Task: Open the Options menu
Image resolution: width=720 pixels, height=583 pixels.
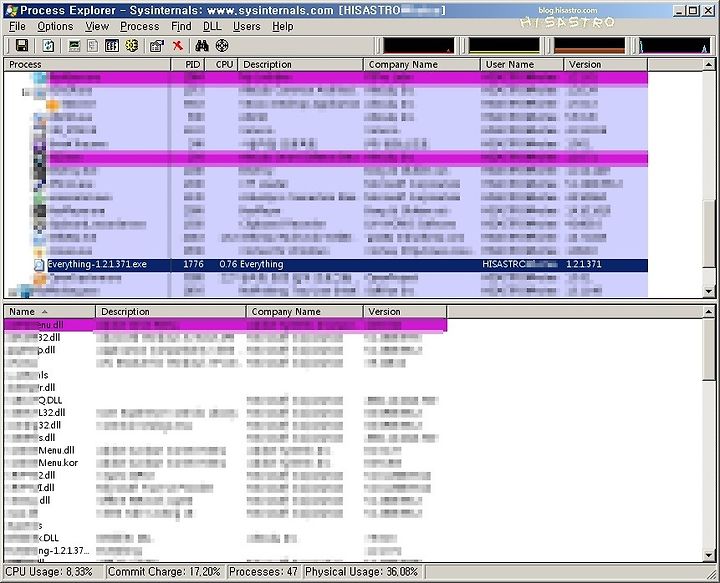Action: click(55, 27)
